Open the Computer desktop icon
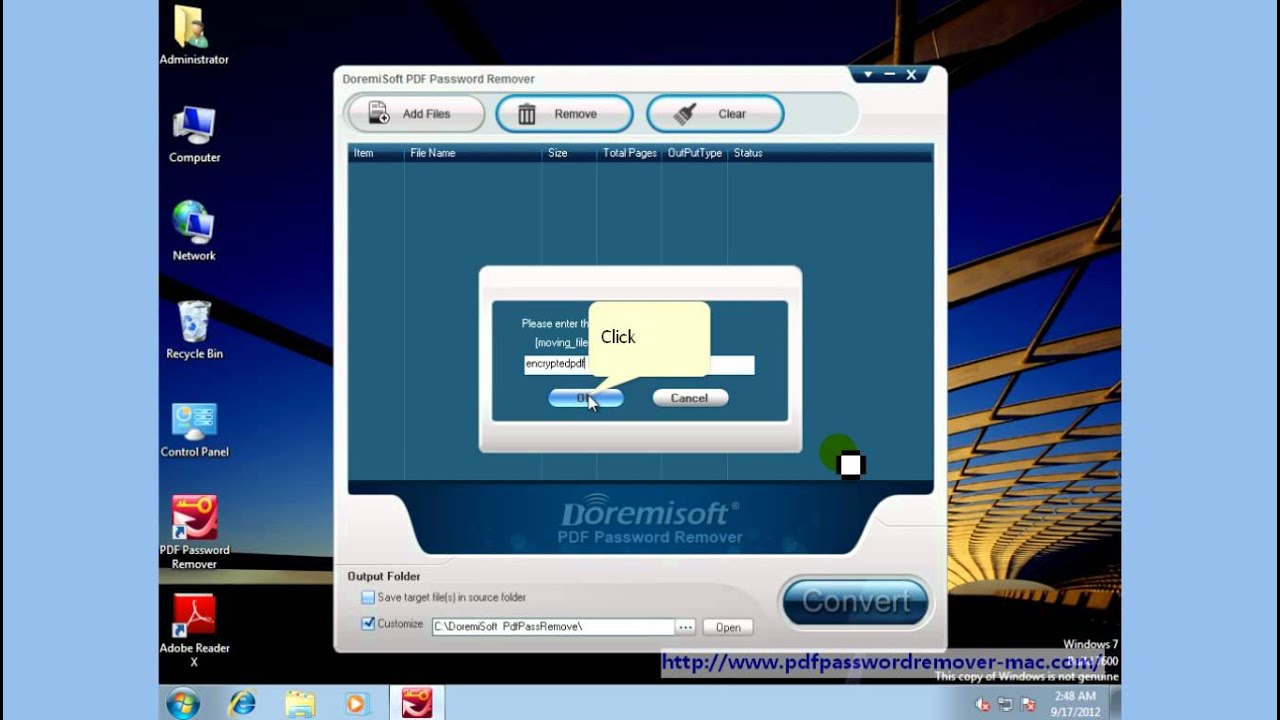Viewport: 1280px width, 720px height. (194, 133)
